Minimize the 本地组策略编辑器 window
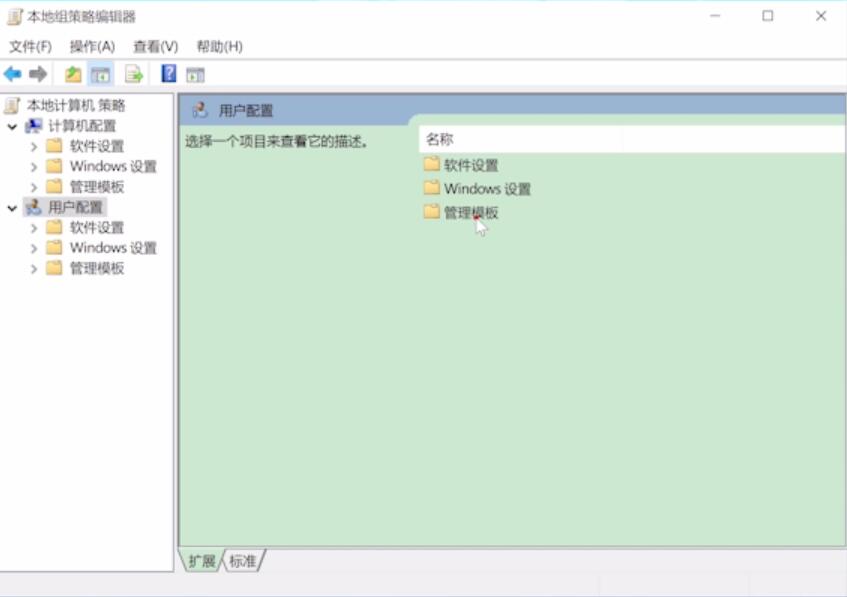 point(715,16)
